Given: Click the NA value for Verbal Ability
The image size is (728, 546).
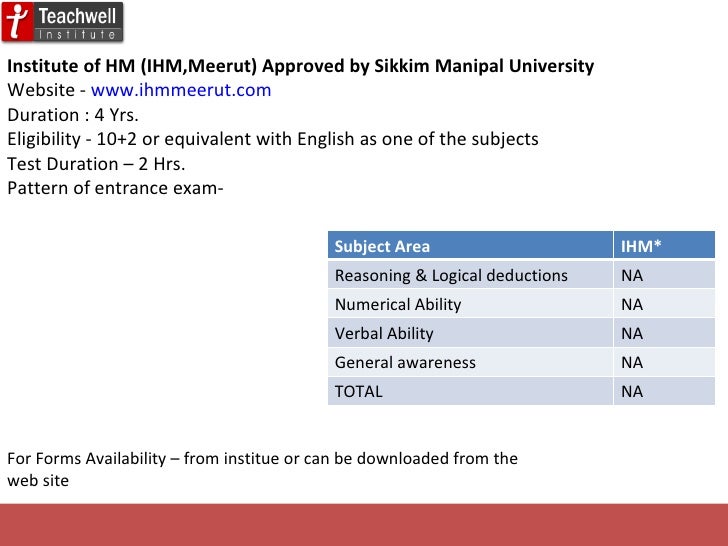Looking at the screenshot, I should [x=632, y=333].
